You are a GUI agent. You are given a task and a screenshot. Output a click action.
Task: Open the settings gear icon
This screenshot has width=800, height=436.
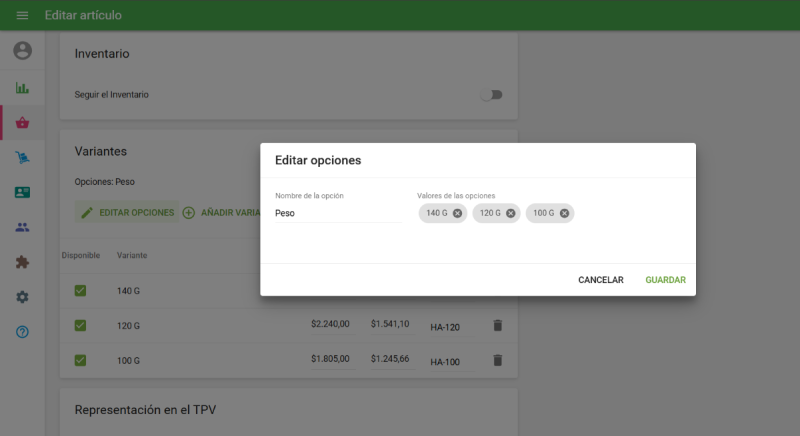(22, 297)
